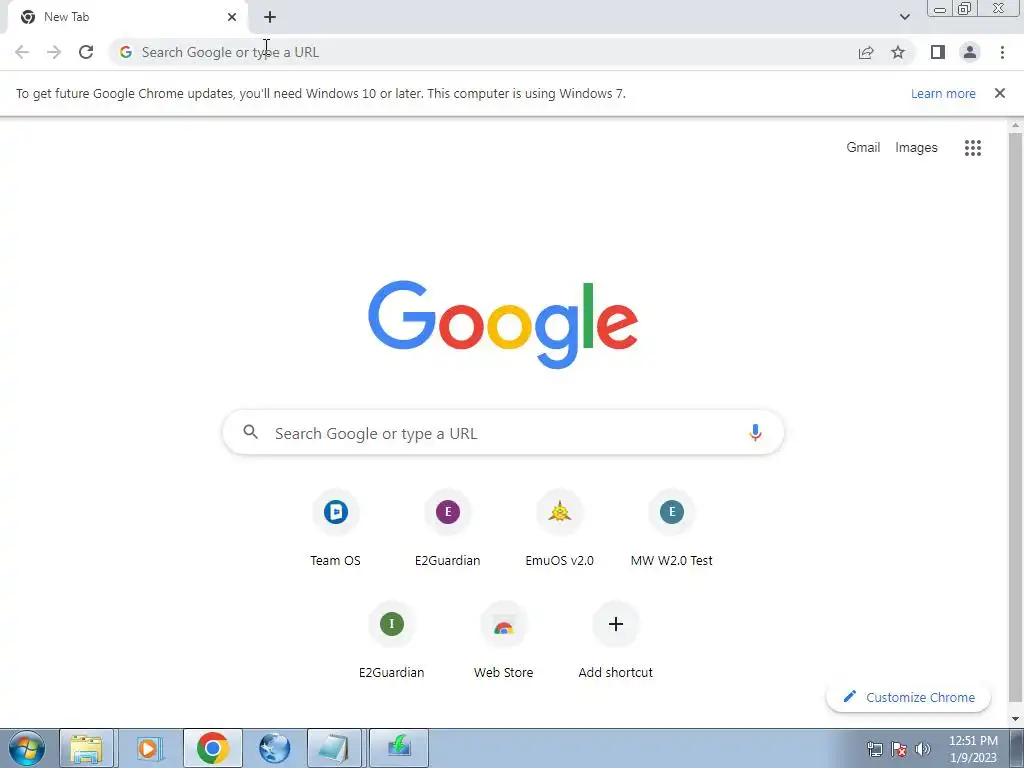Click the forward navigation arrow
Viewport: 1024px width, 768px height.
tap(54, 52)
